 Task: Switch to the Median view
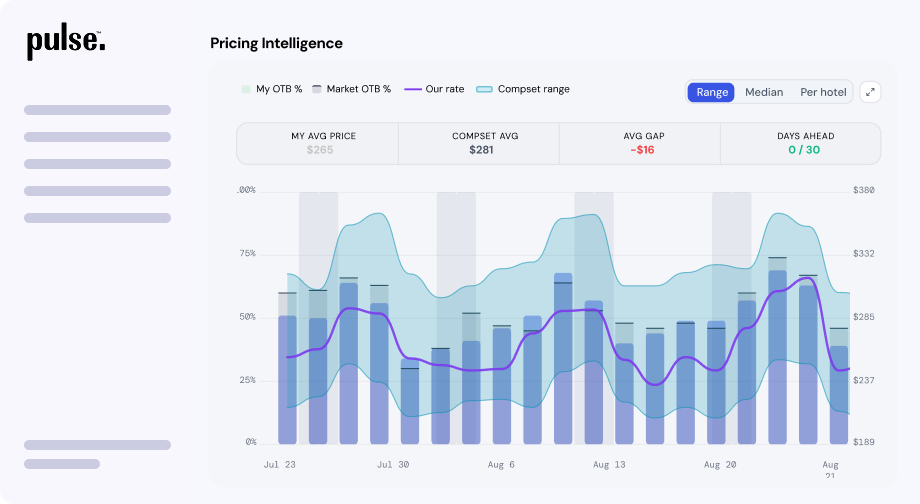click(764, 92)
